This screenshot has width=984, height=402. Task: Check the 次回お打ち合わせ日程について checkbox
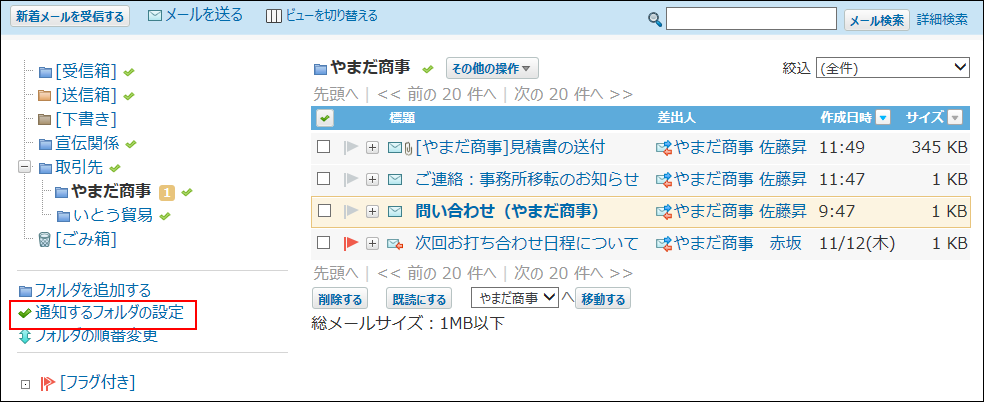tap(323, 243)
